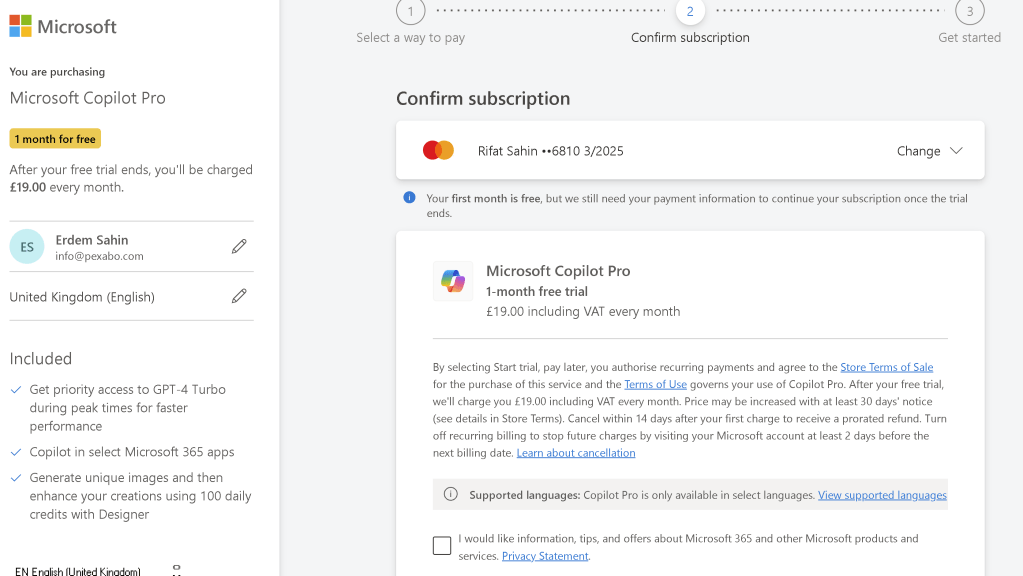Click the Rifat Sahin card ending 6810 text
The image size is (1023, 576).
click(551, 151)
